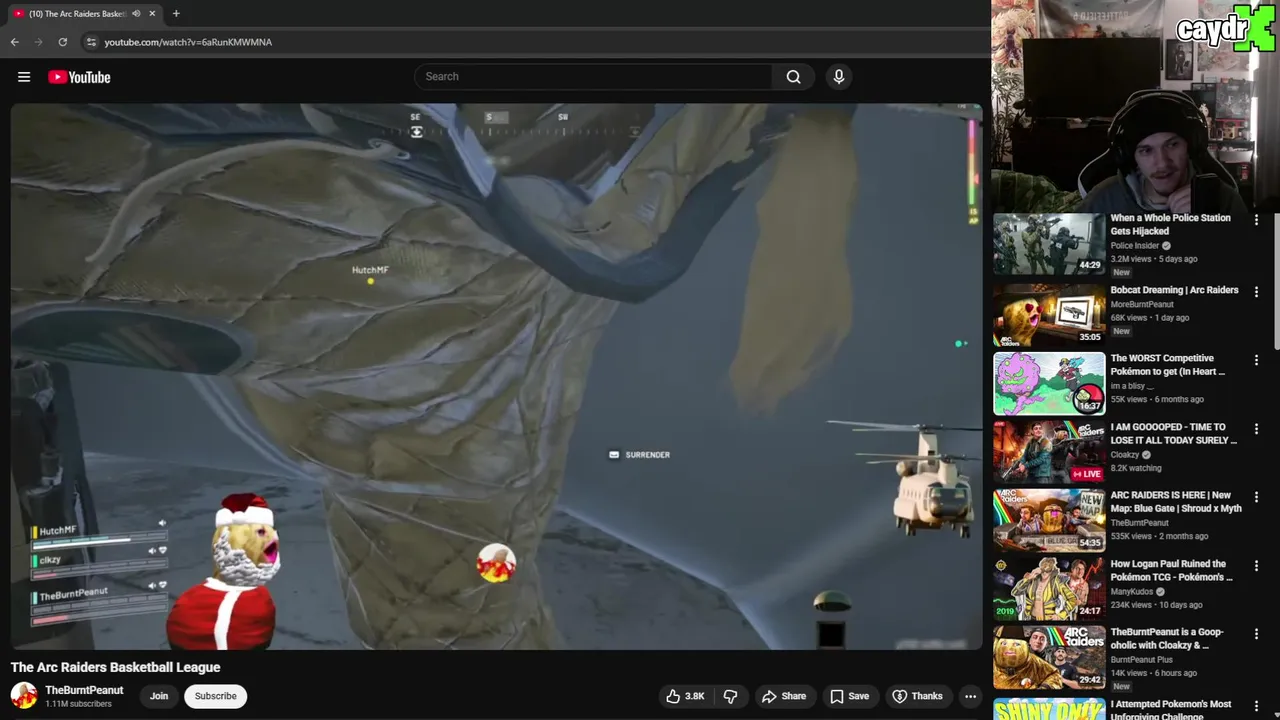Open options menu for Police Station video
The width and height of the screenshot is (1280, 720).
[x=1256, y=220]
